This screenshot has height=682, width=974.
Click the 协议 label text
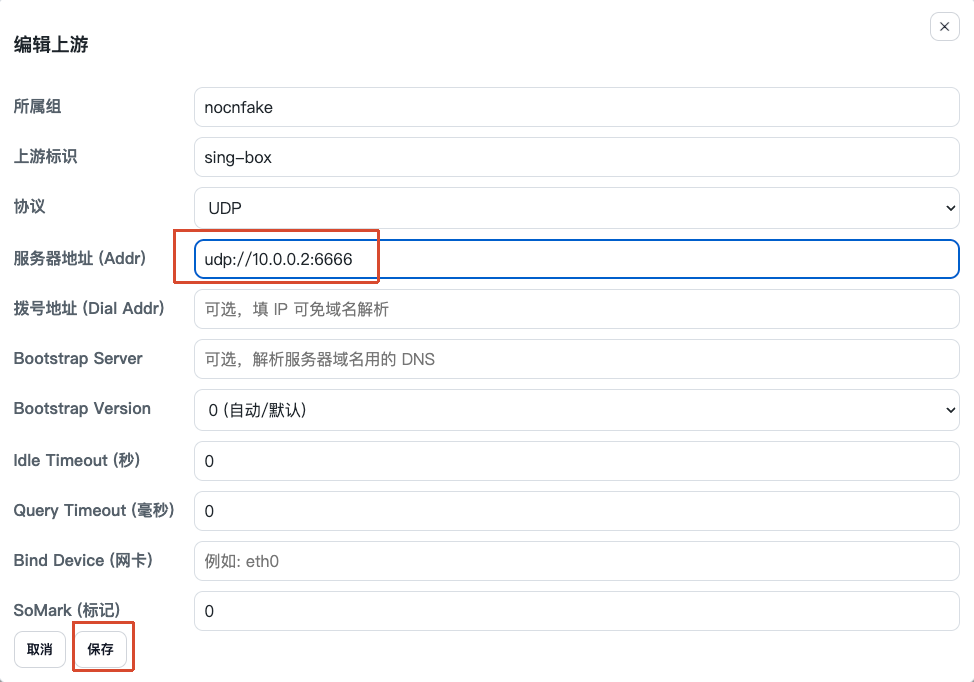point(30,206)
